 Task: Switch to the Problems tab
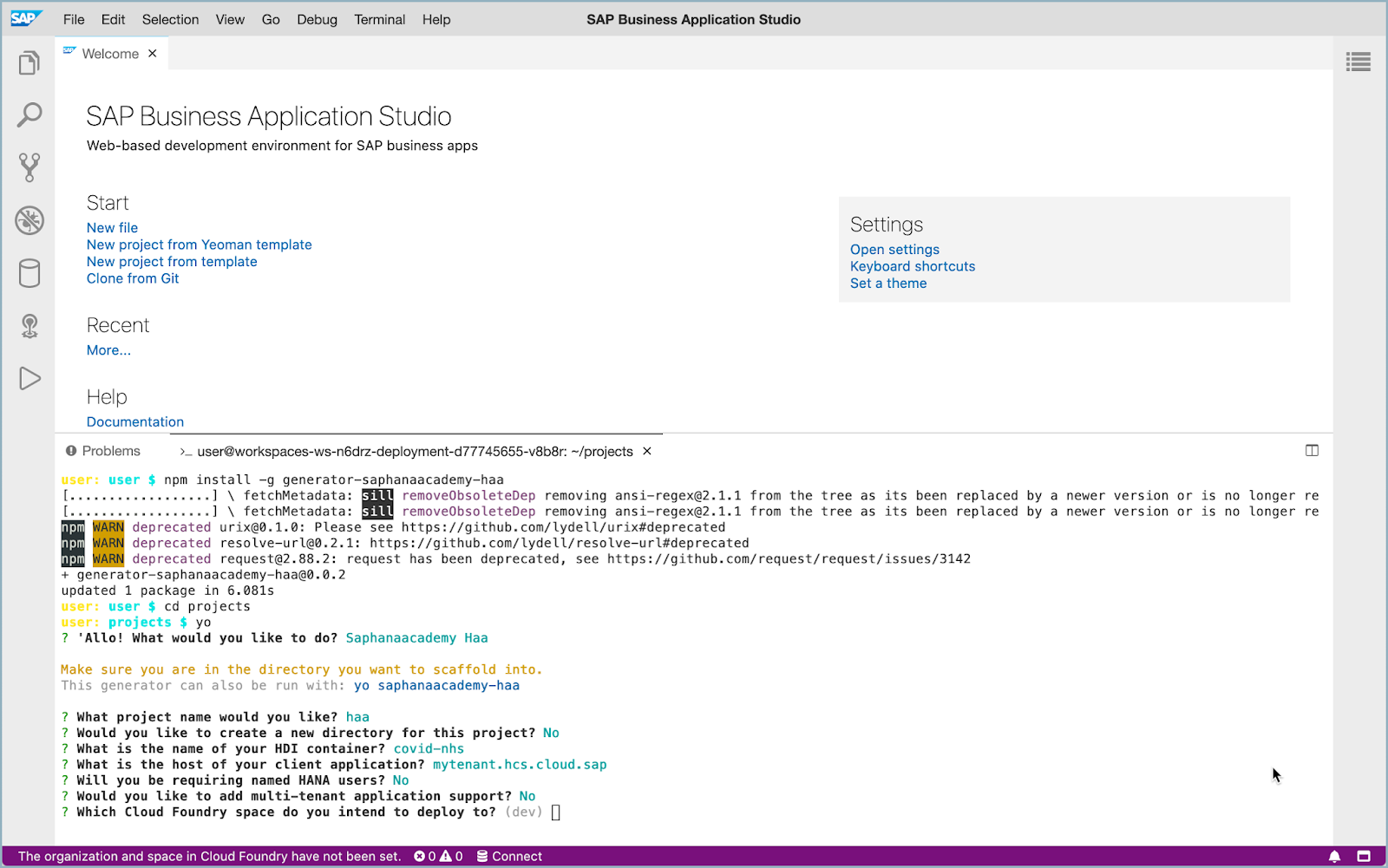pyautogui.click(x=103, y=452)
